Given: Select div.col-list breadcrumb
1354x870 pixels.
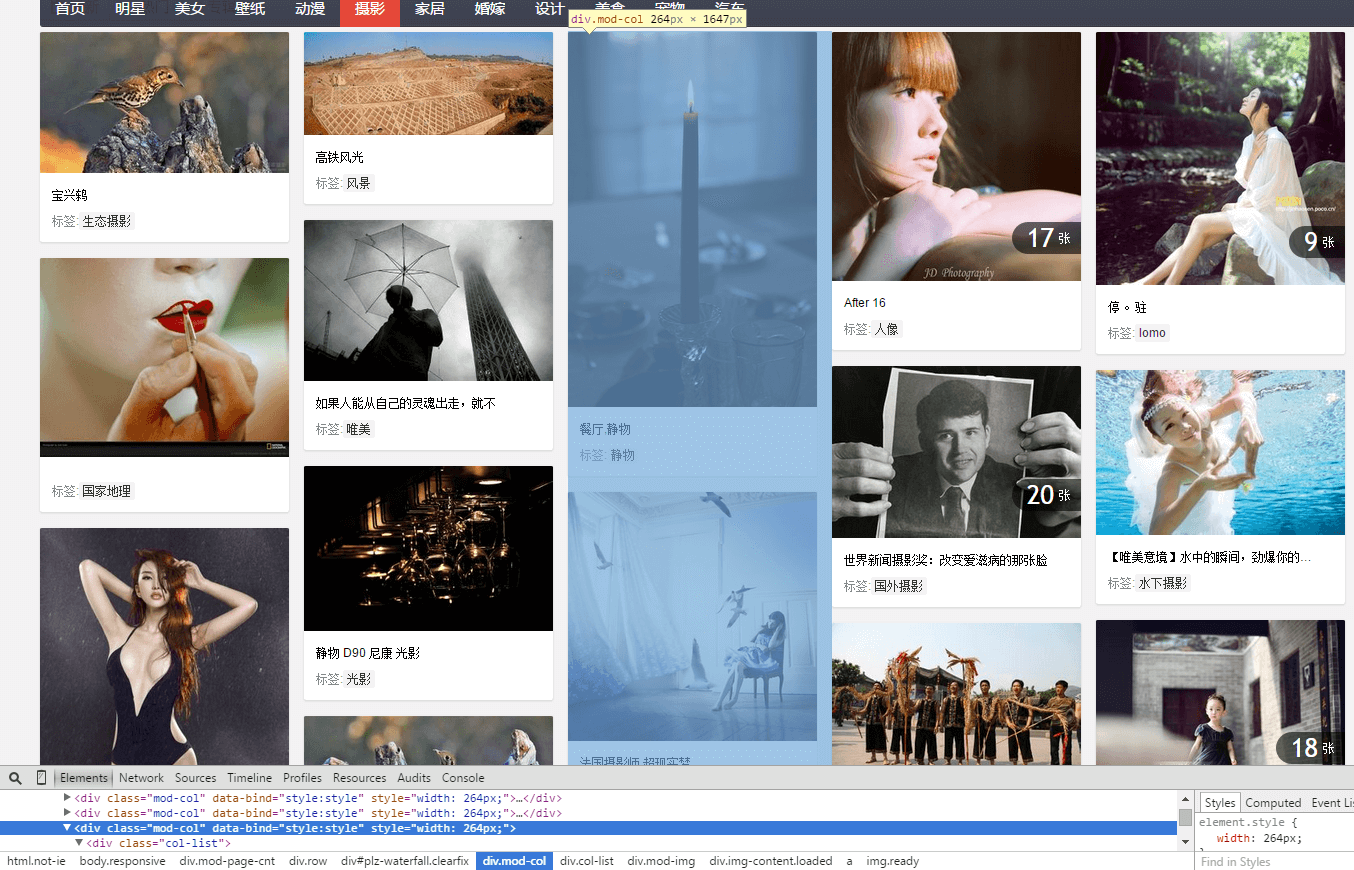Looking at the screenshot, I should coord(587,861).
